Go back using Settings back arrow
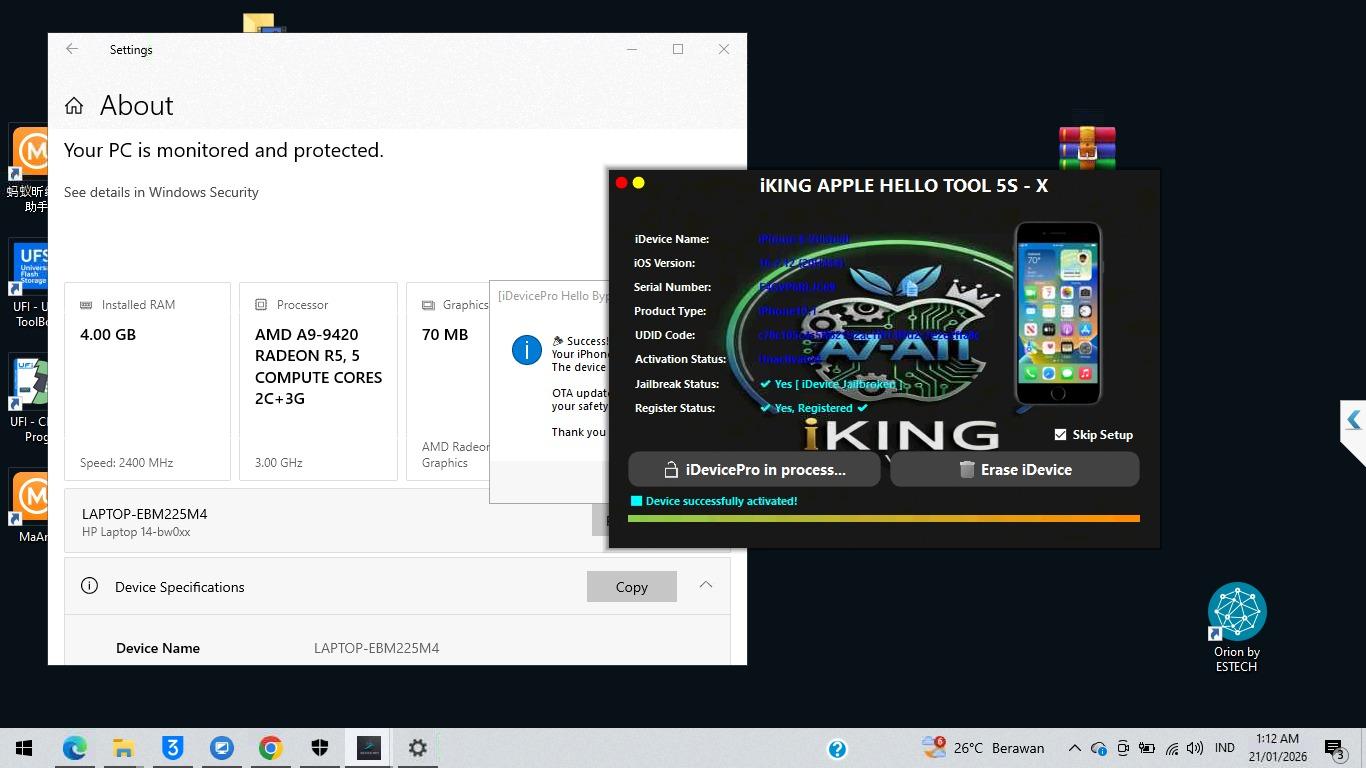Viewport: 1366px width, 768px height. [72, 49]
